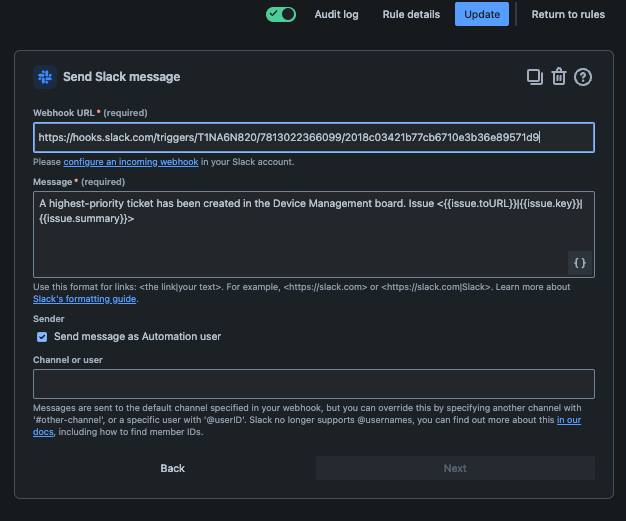Viewport: 626px width, 521px height.
Task: Focus the Channel or user field
Action: 314,384
